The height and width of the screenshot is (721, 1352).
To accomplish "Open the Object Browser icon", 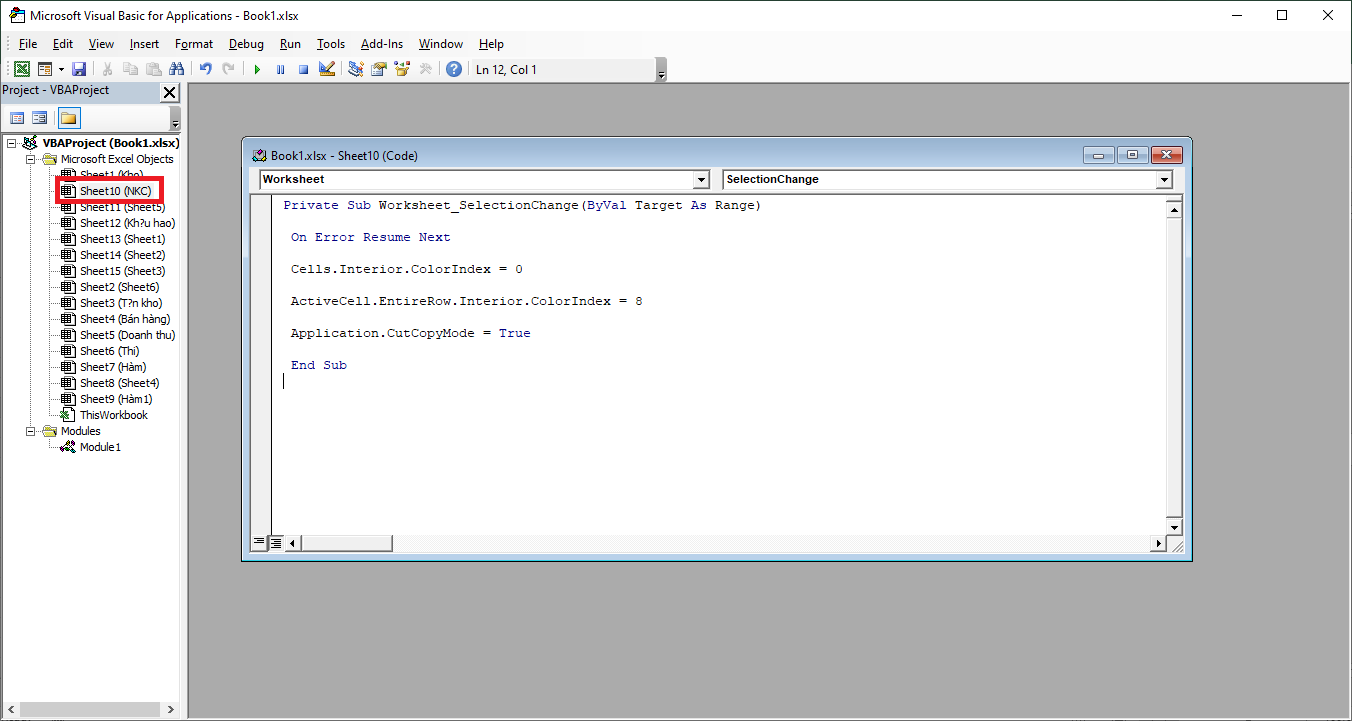I will point(402,69).
